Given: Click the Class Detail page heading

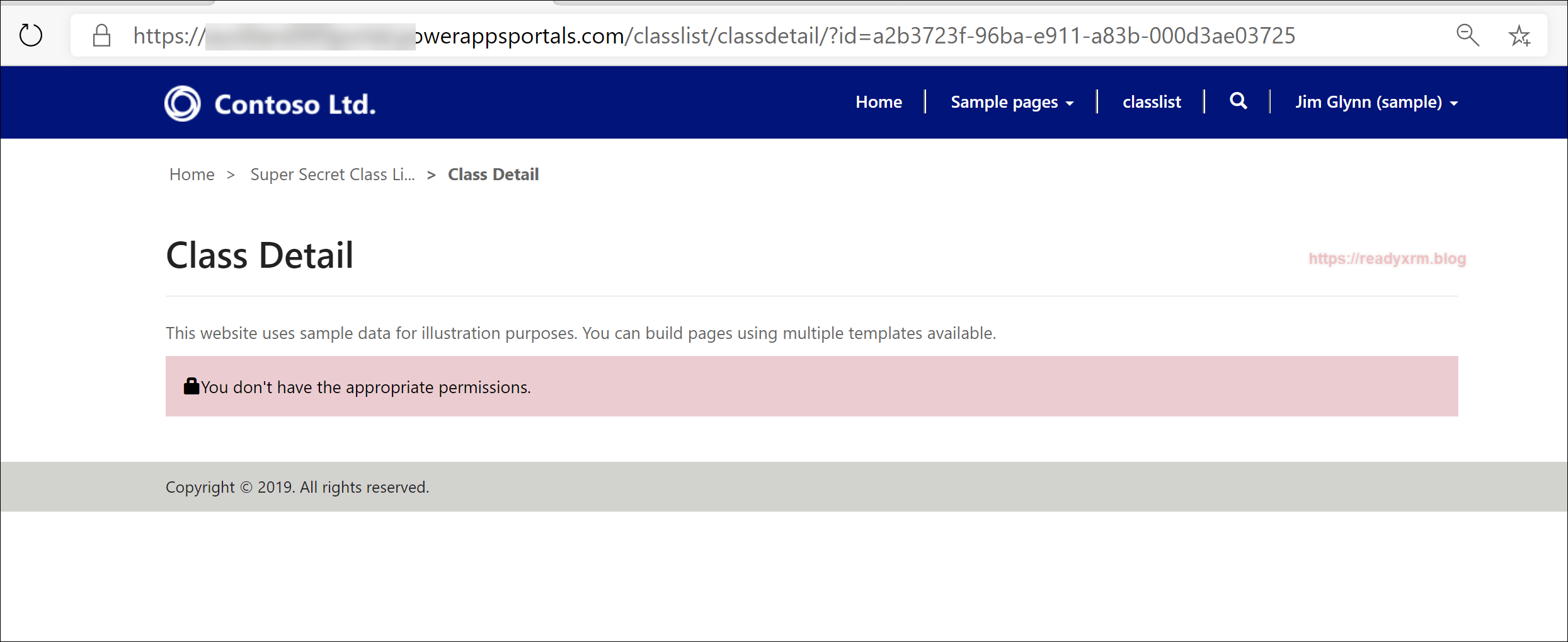Looking at the screenshot, I should point(260,255).
